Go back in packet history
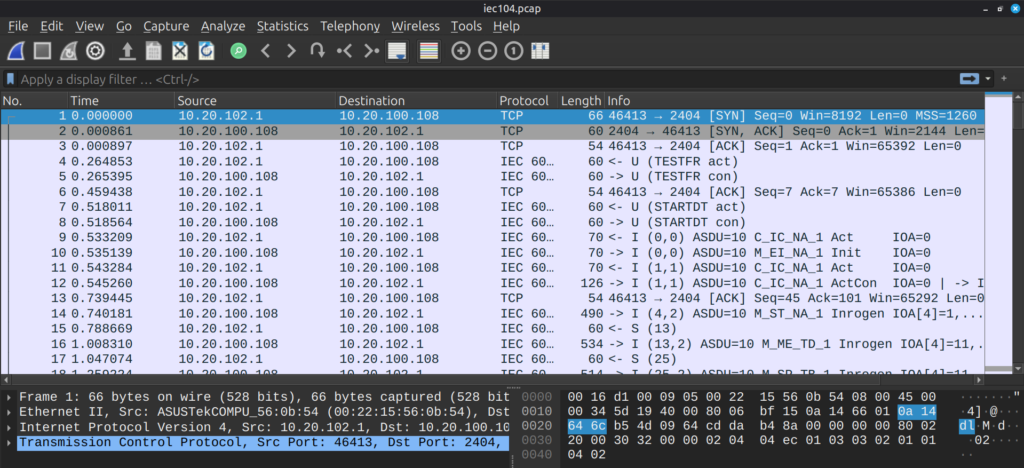Image resolution: width=1024 pixels, height=468 pixels. coord(265,51)
